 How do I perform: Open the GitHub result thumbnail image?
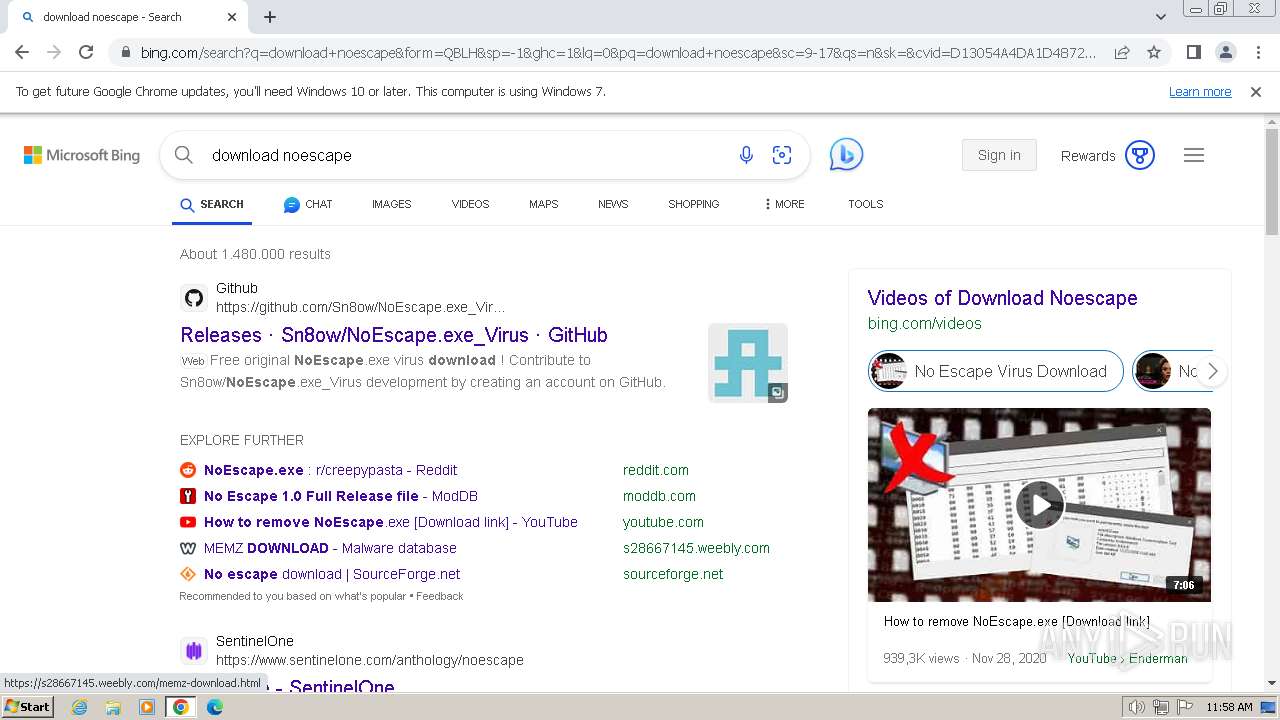point(748,363)
